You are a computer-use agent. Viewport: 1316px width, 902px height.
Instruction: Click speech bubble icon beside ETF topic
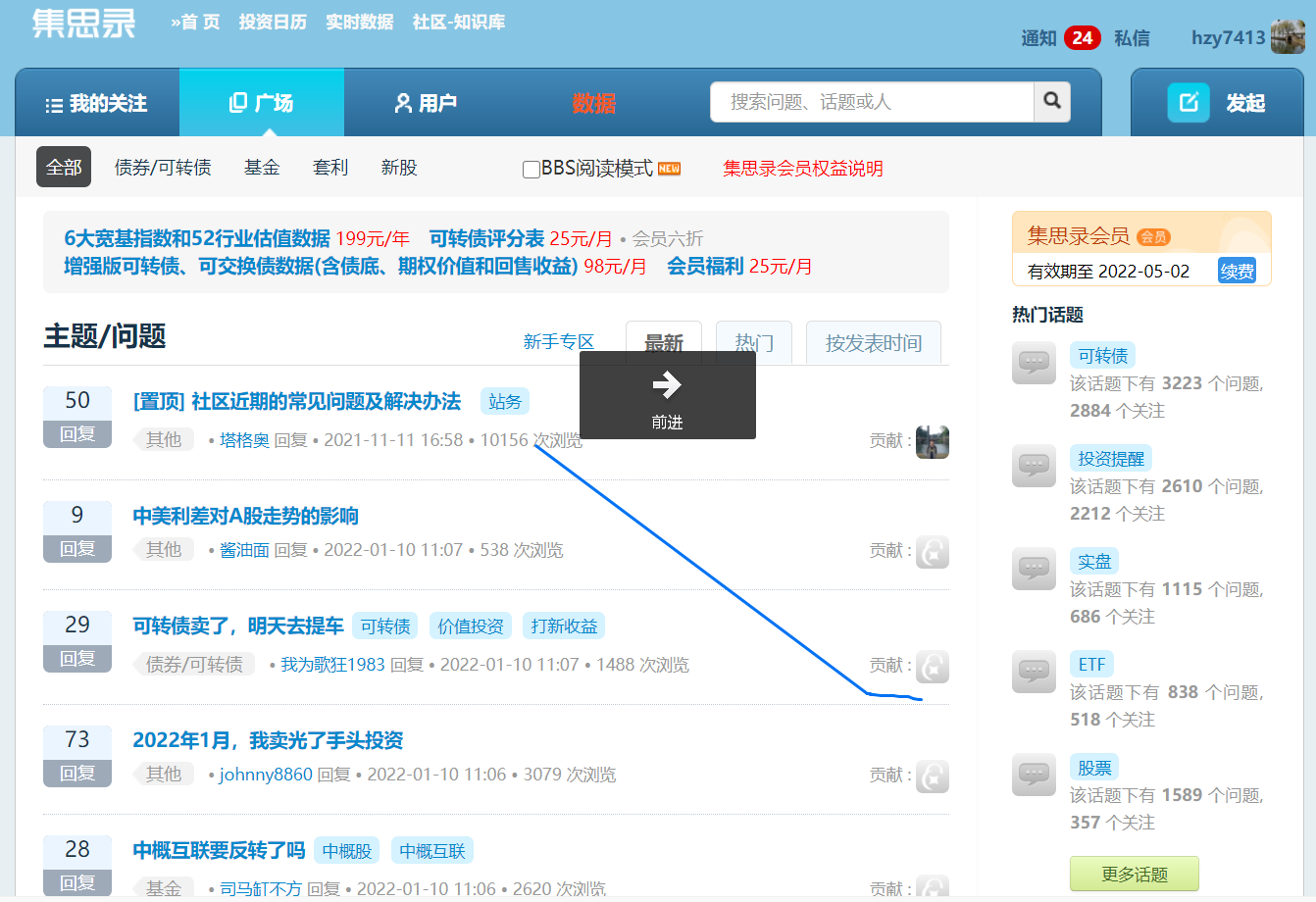[1034, 672]
